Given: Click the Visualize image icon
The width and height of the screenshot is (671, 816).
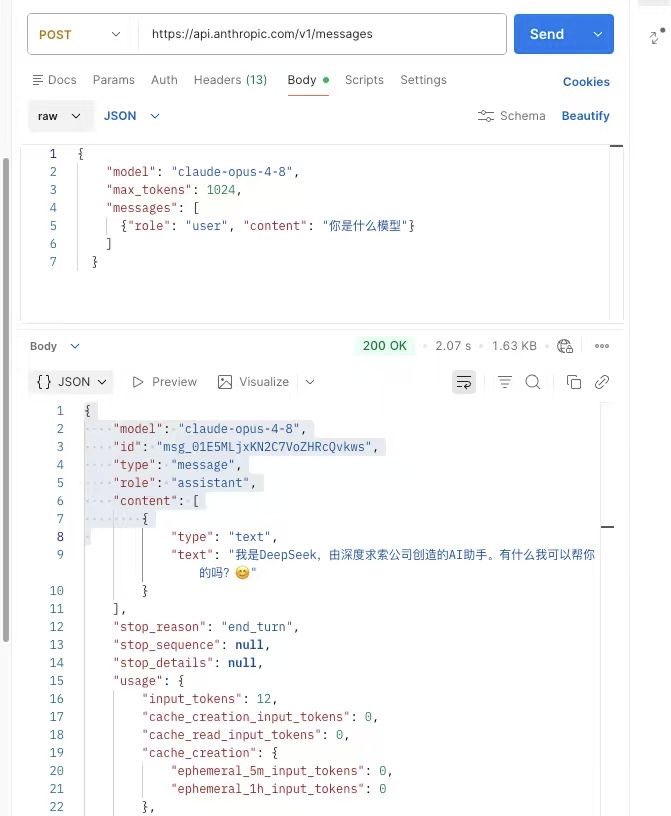Looking at the screenshot, I should click(225, 382).
